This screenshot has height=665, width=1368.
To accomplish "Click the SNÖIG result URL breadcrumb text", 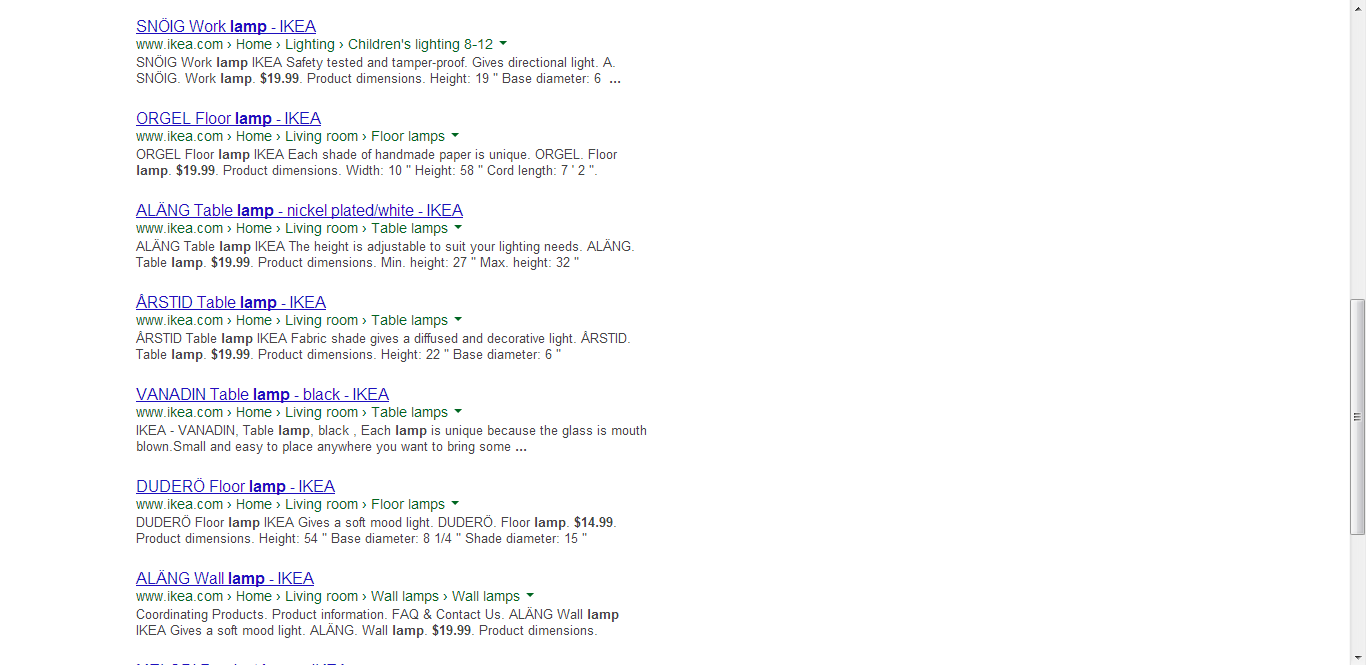I will [x=314, y=44].
